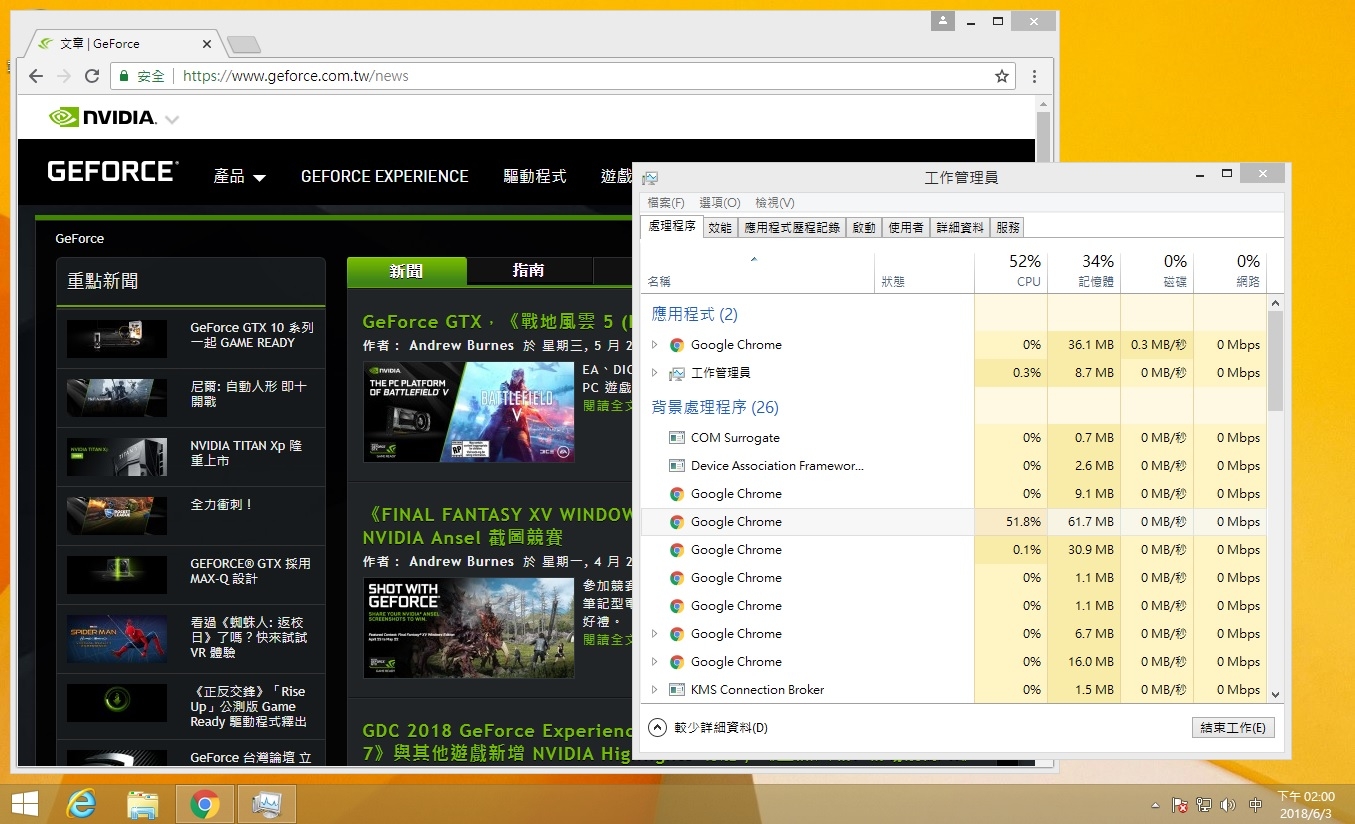
Task: Switch to the 啟動 tab
Action: click(864, 228)
